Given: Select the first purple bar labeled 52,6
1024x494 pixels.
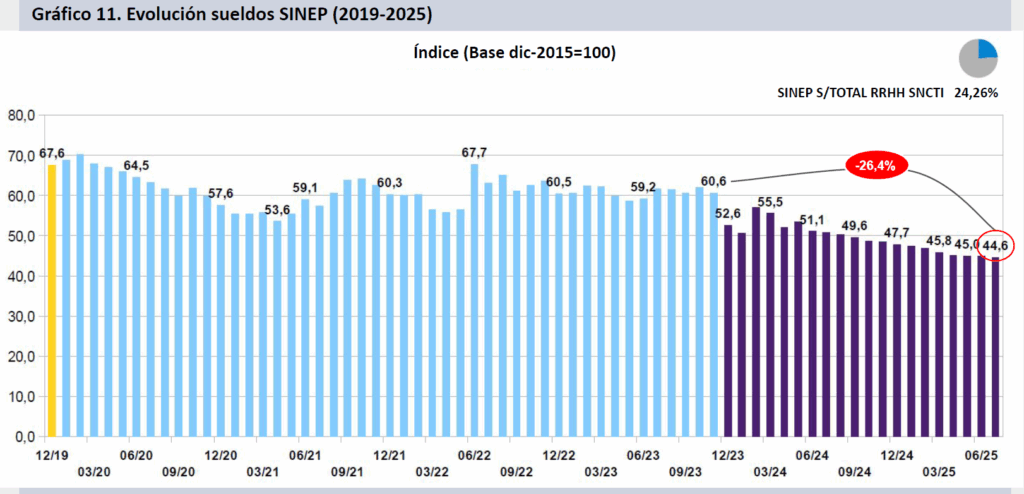Looking at the screenshot, I should pyautogui.click(x=728, y=331).
